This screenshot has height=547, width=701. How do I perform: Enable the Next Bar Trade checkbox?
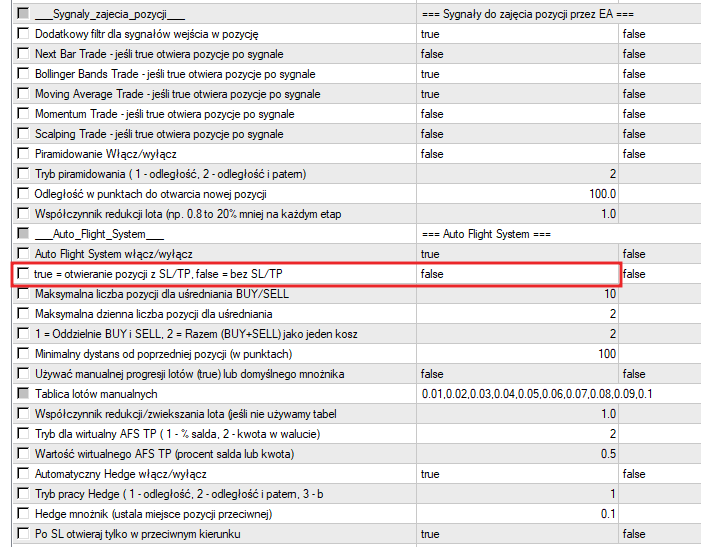(24, 54)
